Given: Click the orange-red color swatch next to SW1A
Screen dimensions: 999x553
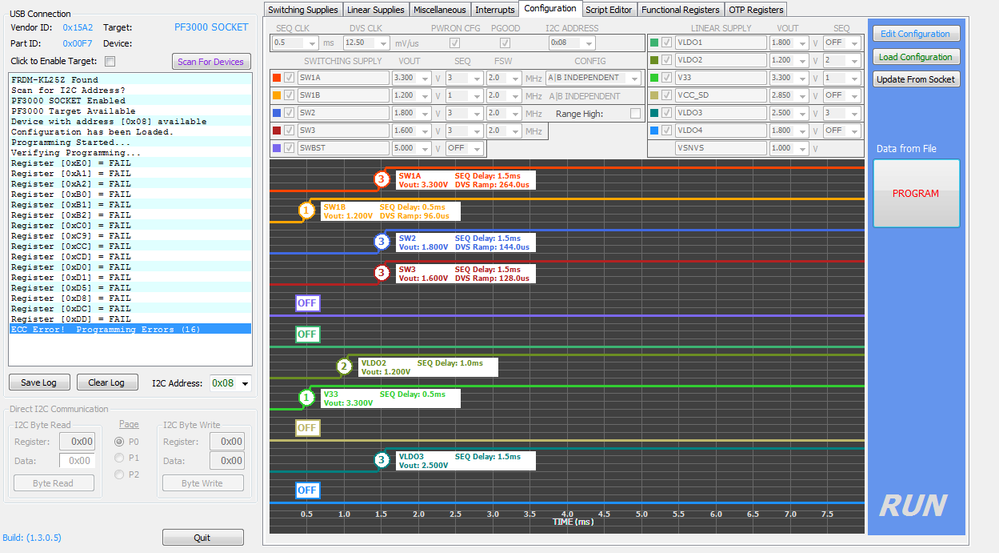Looking at the screenshot, I should (x=277, y=78).
